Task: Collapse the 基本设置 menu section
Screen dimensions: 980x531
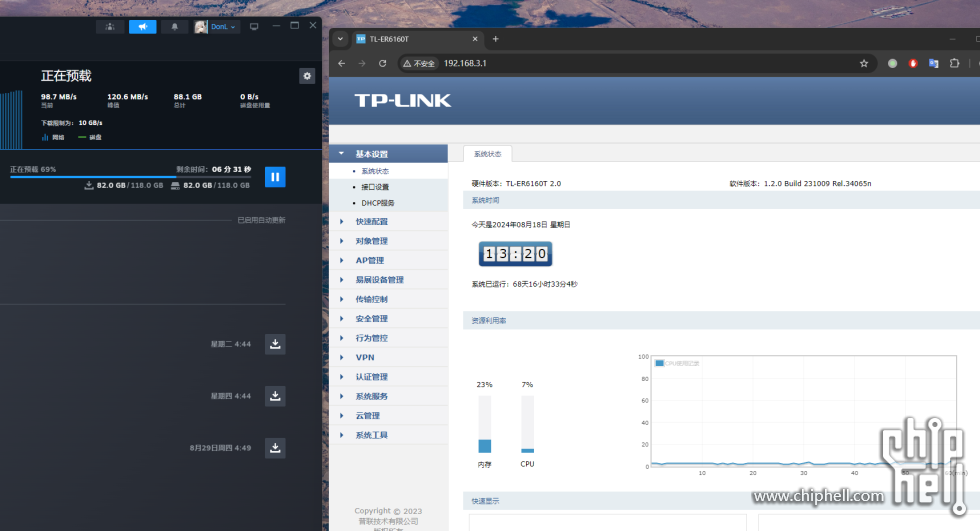Action: [x=389, y=154]
